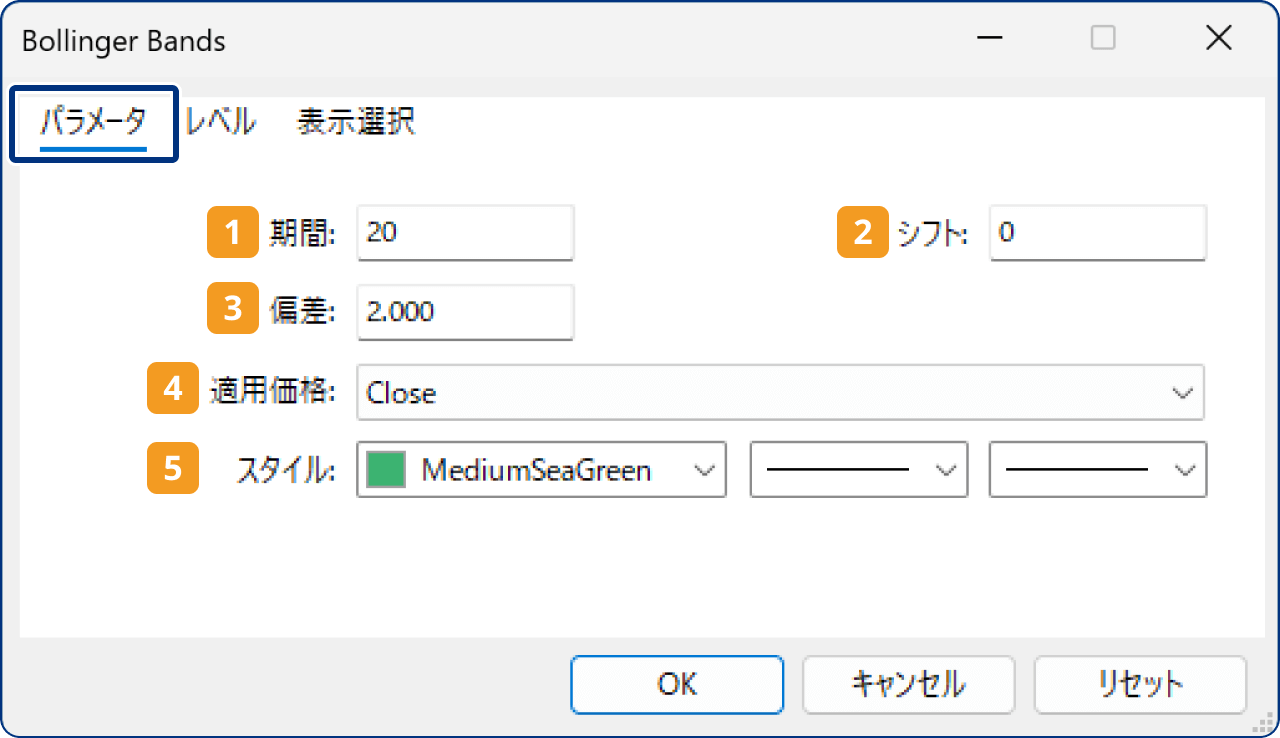Click the orange badge numbered 3

coord(232,309)
